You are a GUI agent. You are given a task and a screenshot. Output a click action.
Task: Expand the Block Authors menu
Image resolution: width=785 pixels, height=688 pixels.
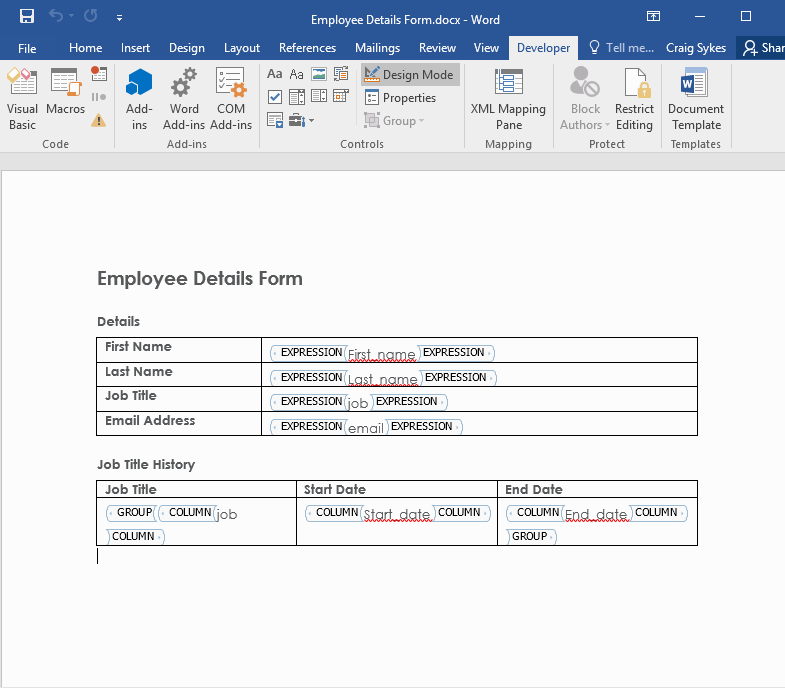pos(585,99)
